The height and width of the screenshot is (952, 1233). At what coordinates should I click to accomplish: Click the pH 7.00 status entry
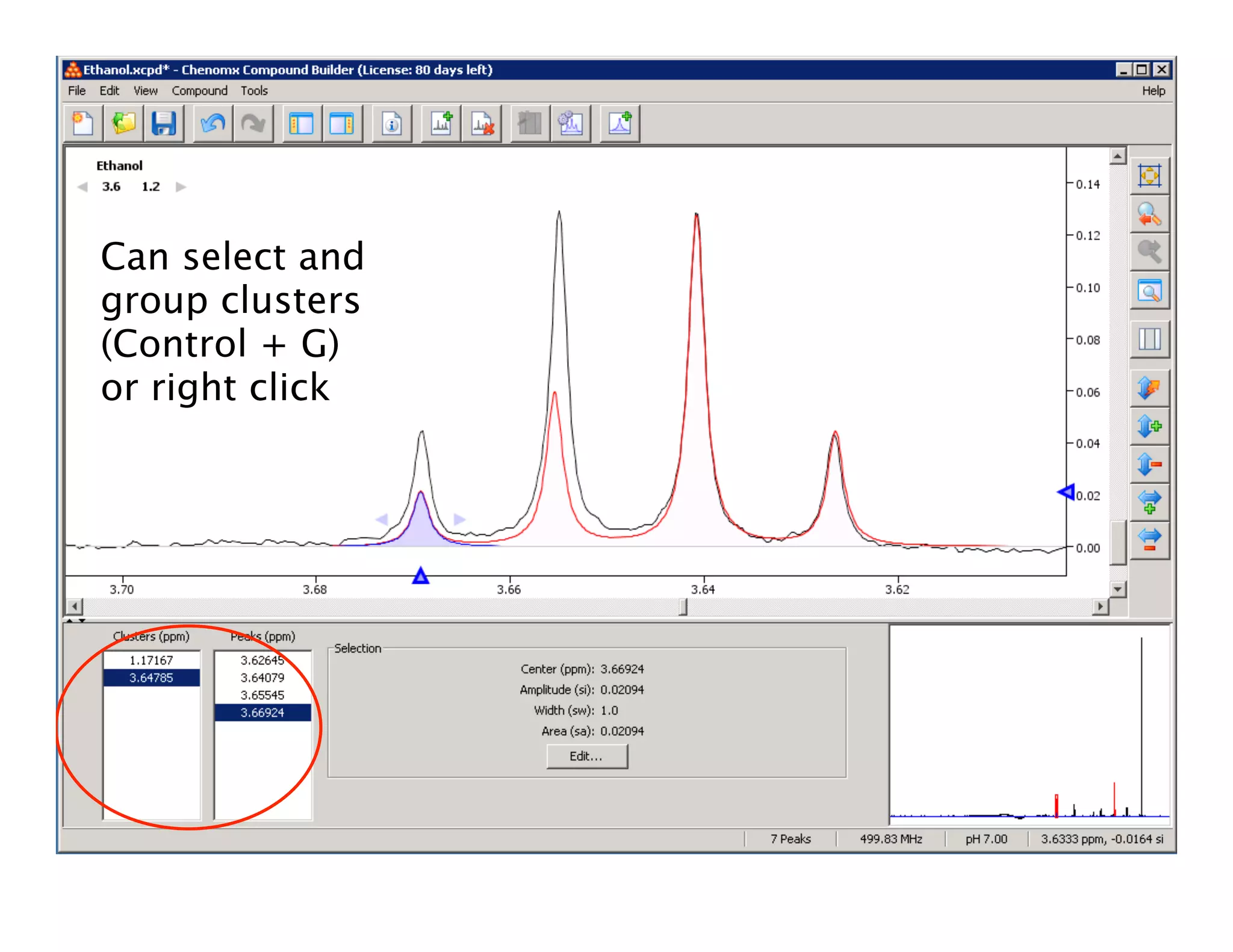(x=986, y=839)
